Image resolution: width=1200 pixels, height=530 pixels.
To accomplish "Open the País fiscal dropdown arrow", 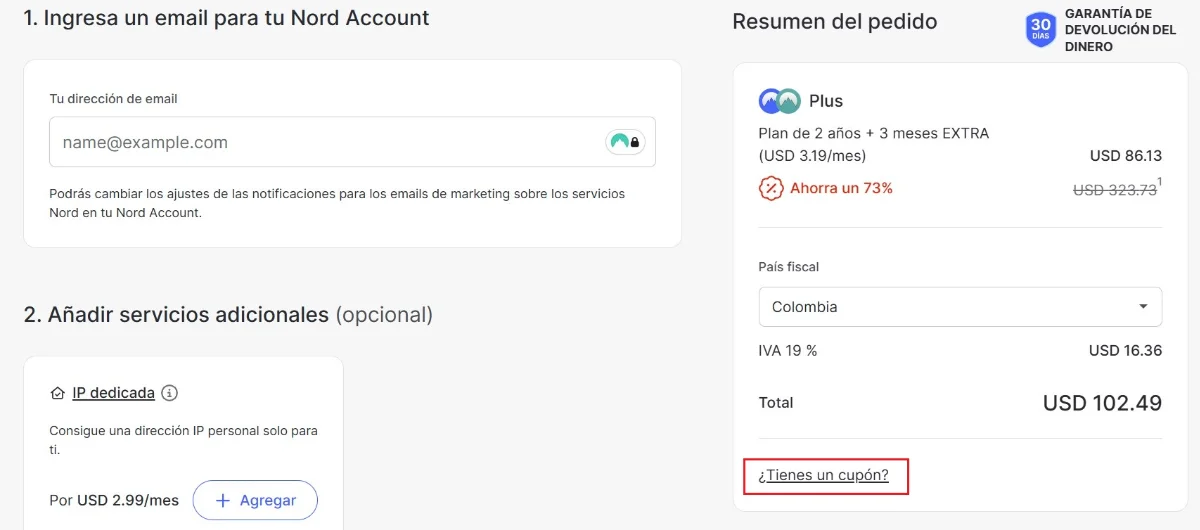I will [1143, 307].
